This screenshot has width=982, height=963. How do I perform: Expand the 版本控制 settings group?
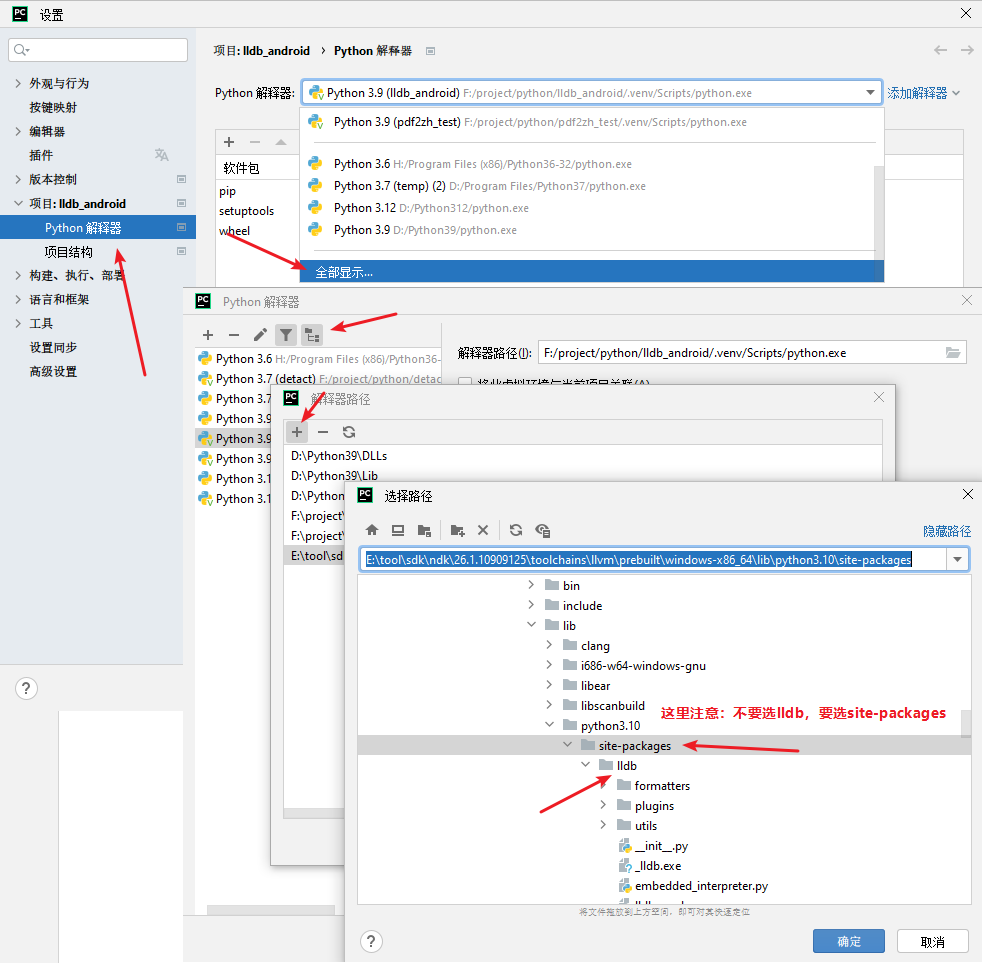coord(18,179)
